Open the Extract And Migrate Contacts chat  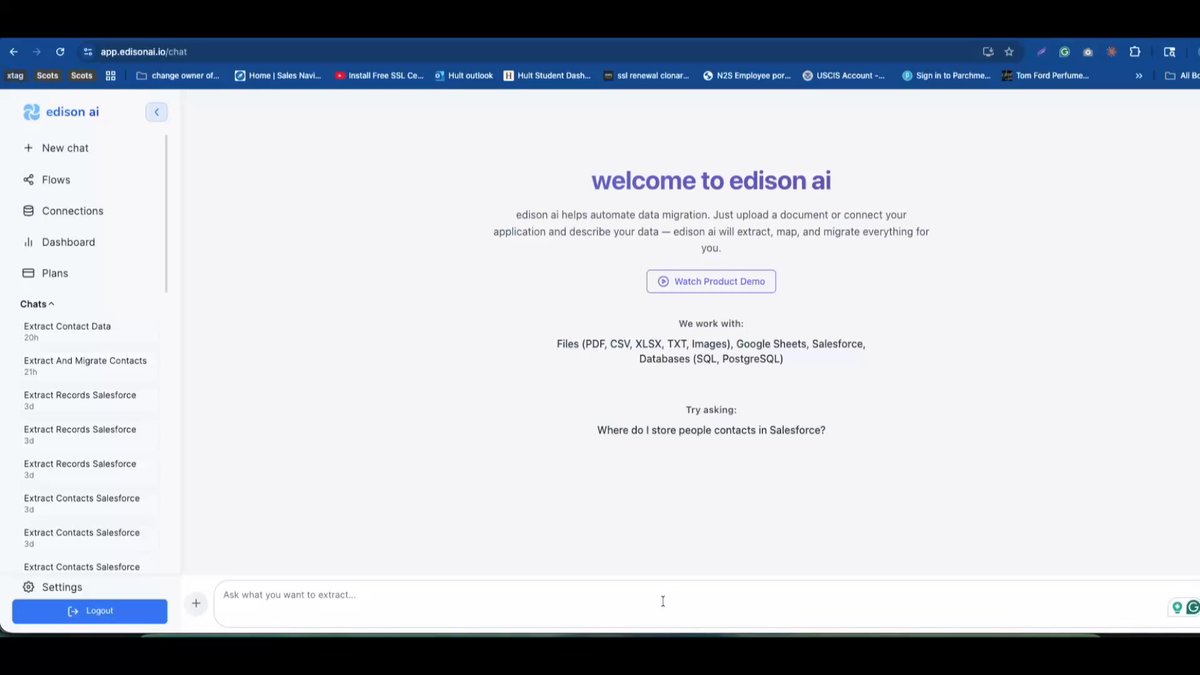[89, 365]
